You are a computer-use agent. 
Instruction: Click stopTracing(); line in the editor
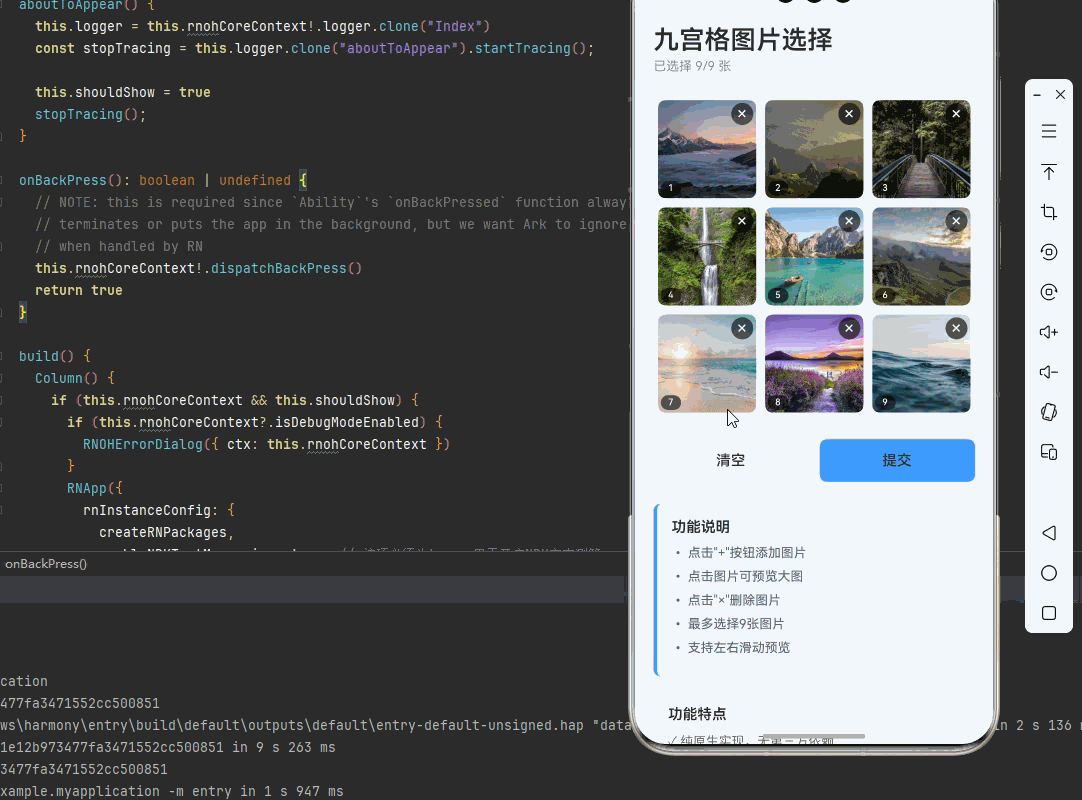(90, 114)
